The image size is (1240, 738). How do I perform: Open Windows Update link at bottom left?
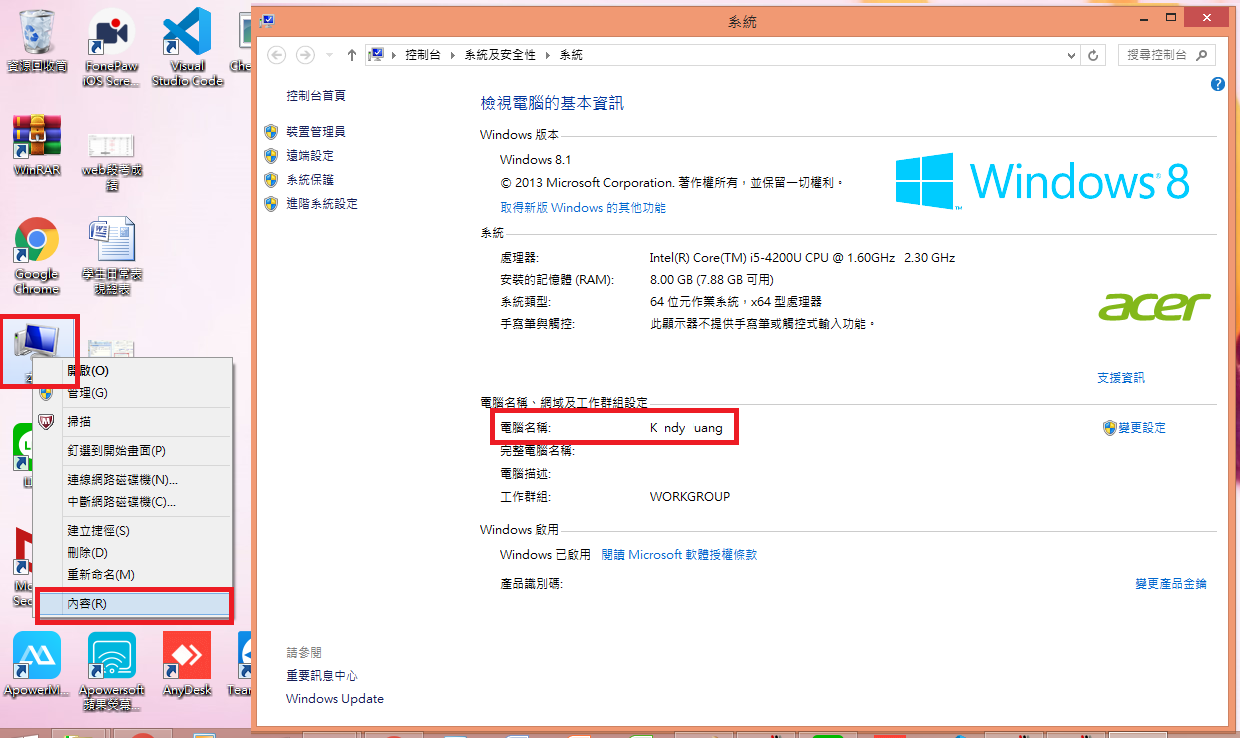tap(335, 699)
